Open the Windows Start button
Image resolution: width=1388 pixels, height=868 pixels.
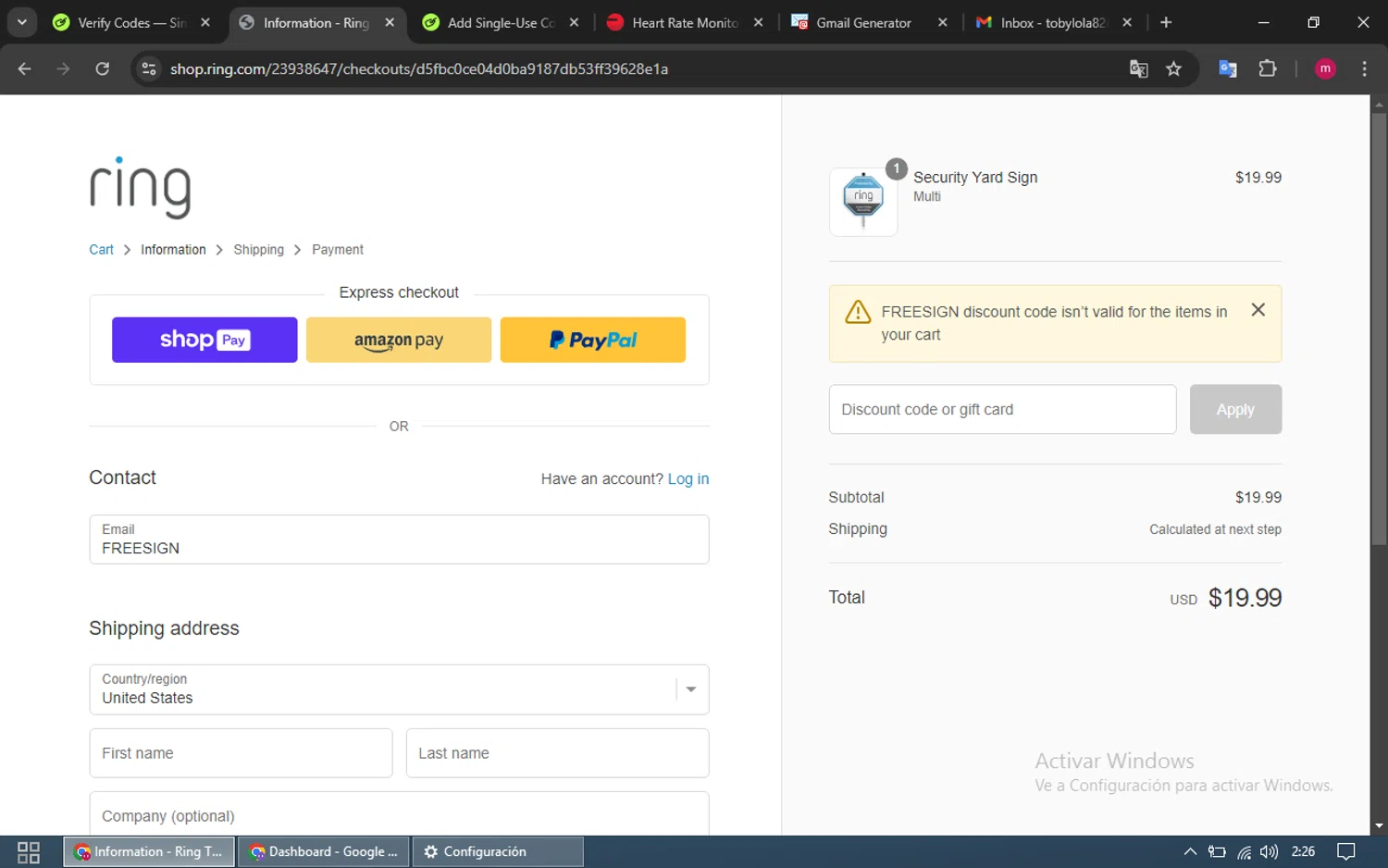(29, 851)
